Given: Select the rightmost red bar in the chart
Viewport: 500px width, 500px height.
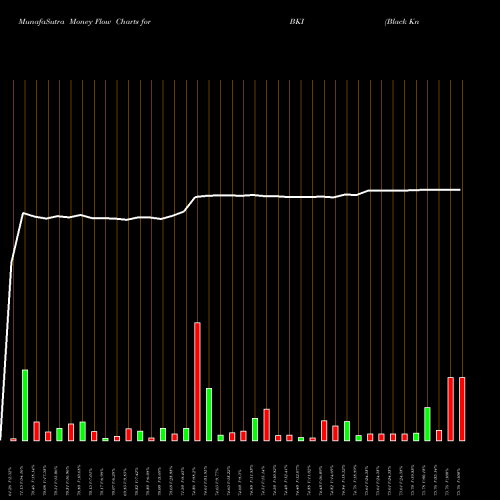Looking at the screenshot, I should (x=462, y=409).
